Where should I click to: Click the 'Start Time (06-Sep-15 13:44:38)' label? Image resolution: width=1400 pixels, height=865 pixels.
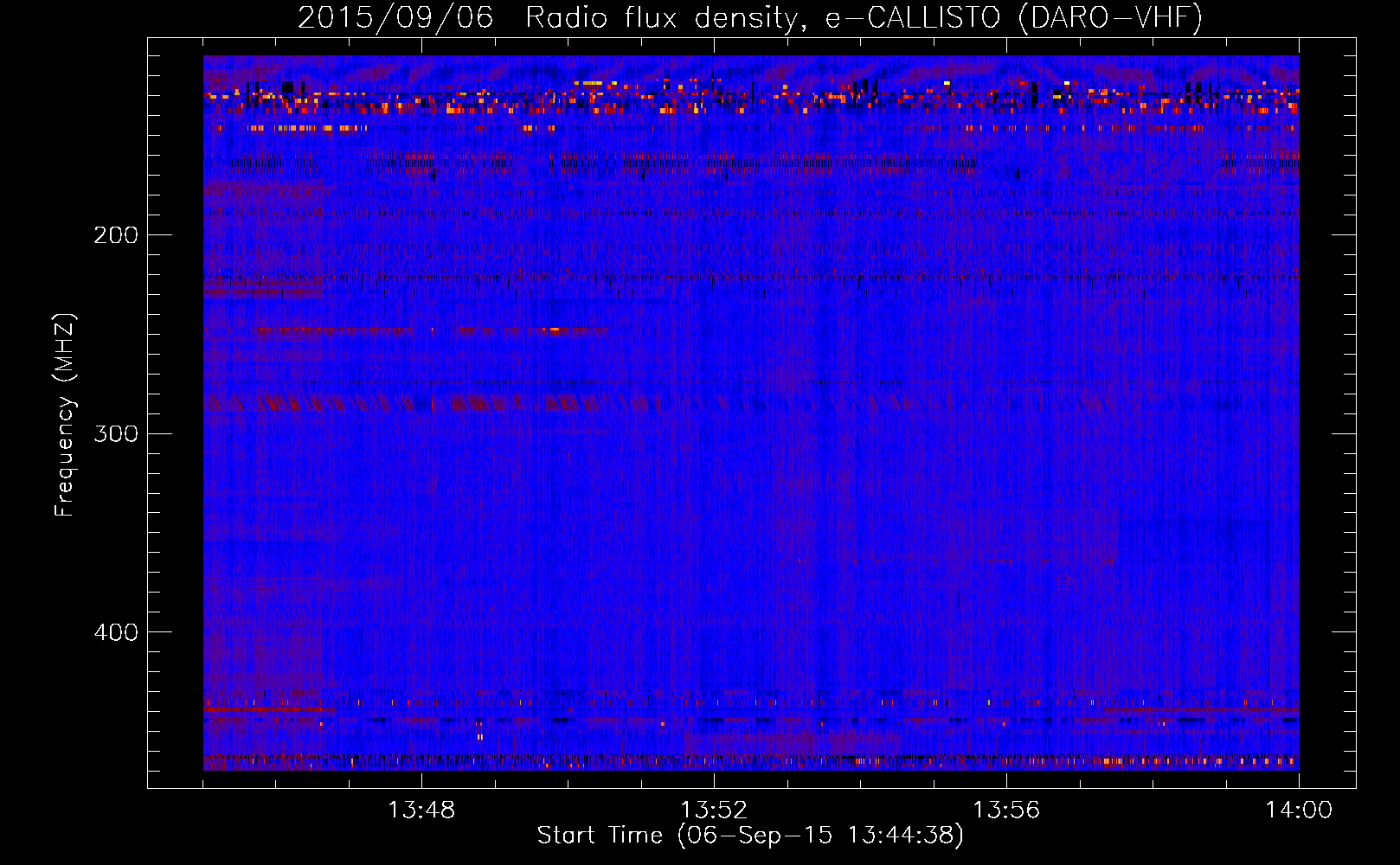[750, 836]
